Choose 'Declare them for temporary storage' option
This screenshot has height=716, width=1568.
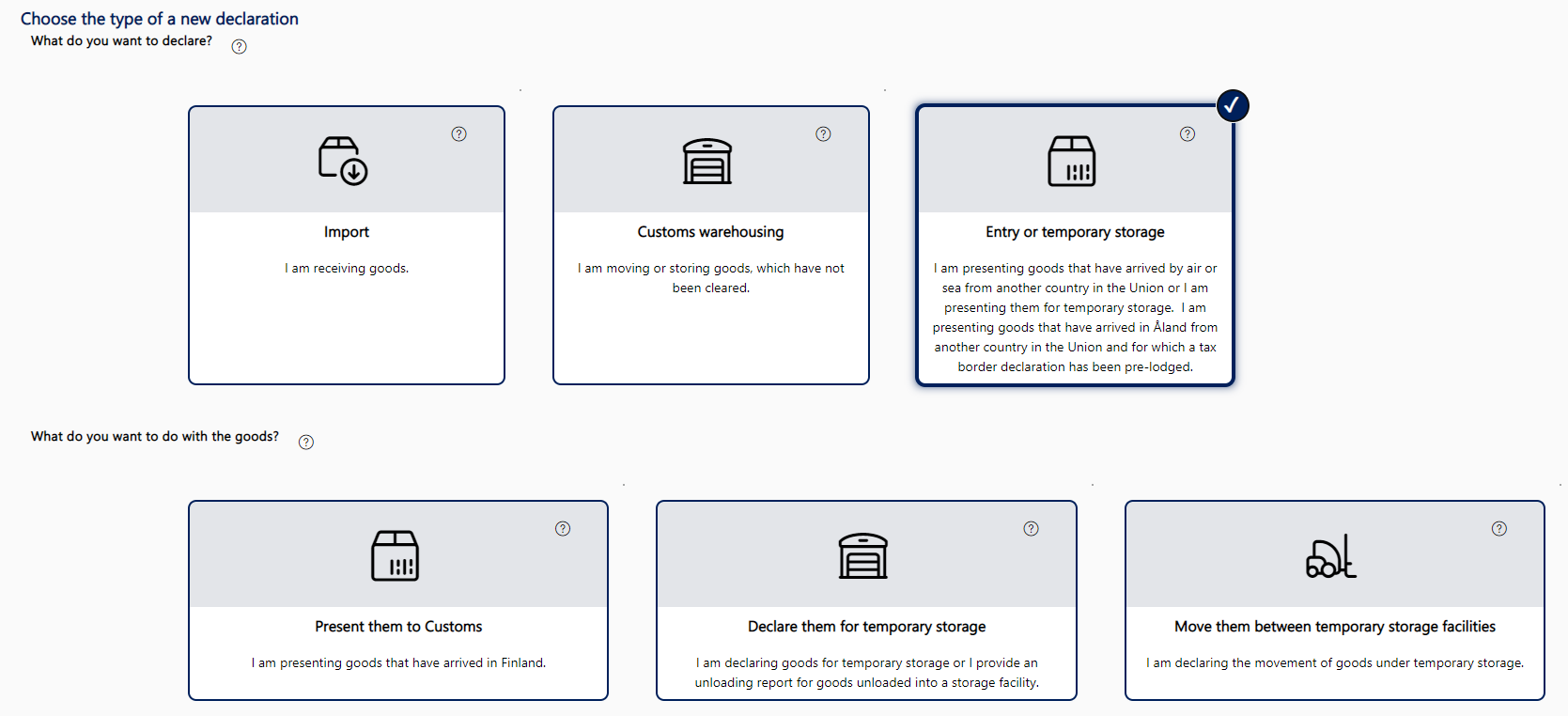pos(866,639)
